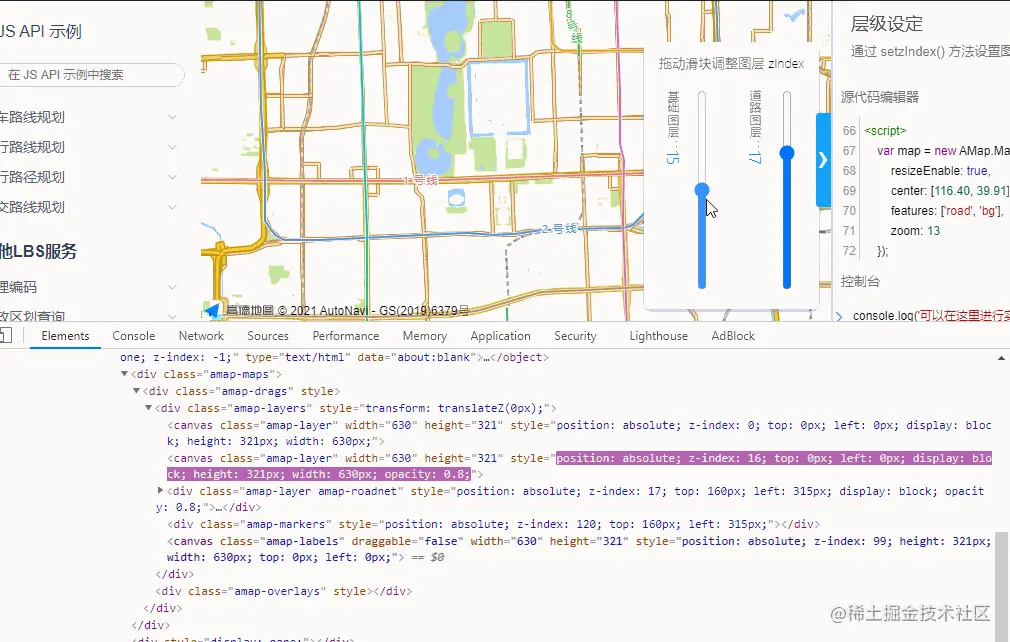Viewport: 1010px width, 642px height.
Task: Select the amap-markers div element row
Action: (x=493, y=524)
